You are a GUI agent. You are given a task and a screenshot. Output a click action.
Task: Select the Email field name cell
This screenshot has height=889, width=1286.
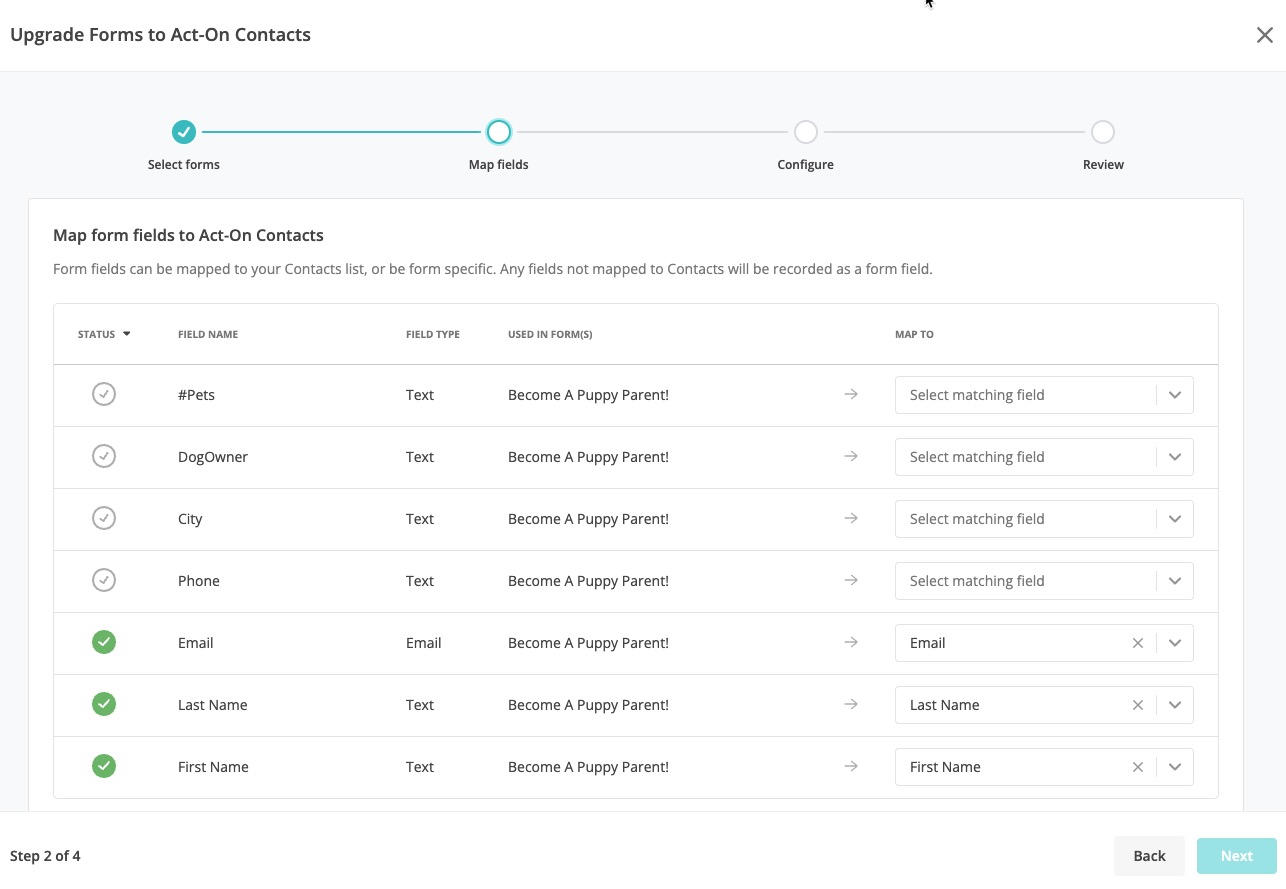pyautogui.click(x=196, y=643)
